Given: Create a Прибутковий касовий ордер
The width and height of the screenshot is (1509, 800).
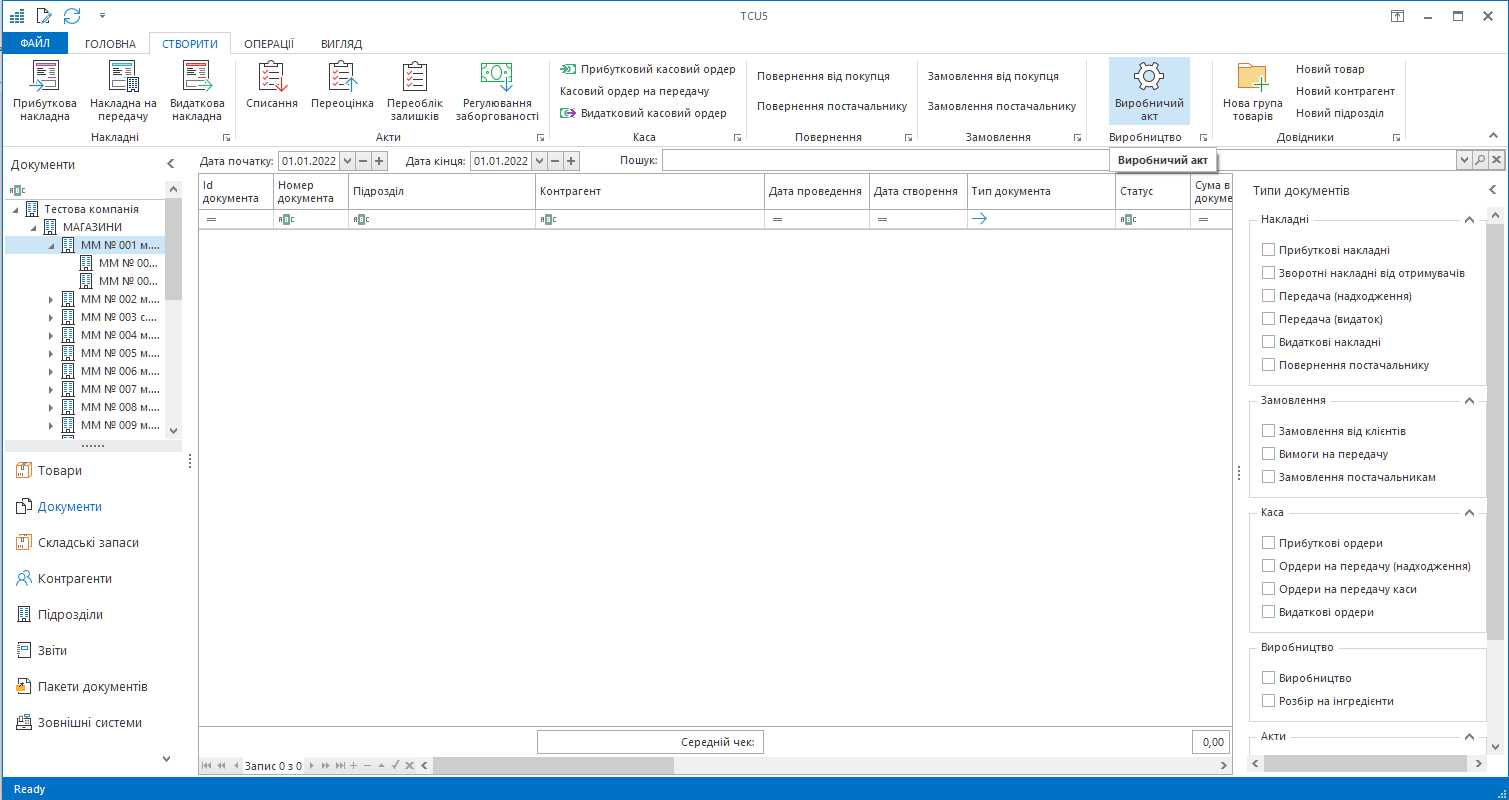Looking at the screenshot, I should 648,69.
